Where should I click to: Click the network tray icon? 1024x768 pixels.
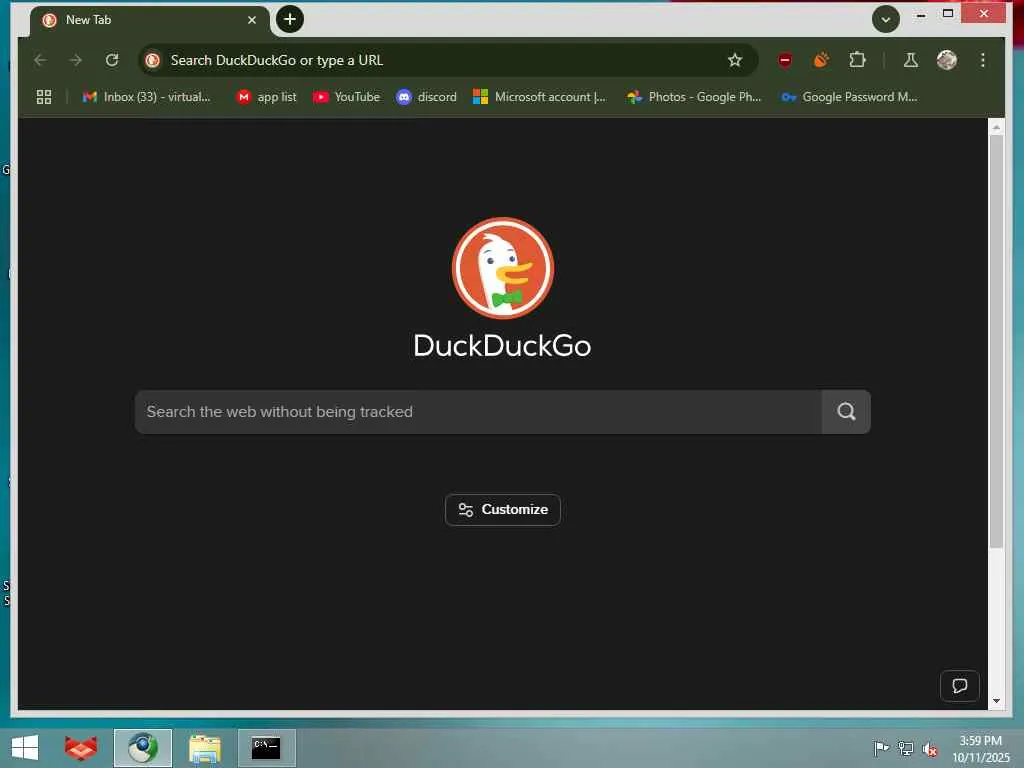coord(905,748)
